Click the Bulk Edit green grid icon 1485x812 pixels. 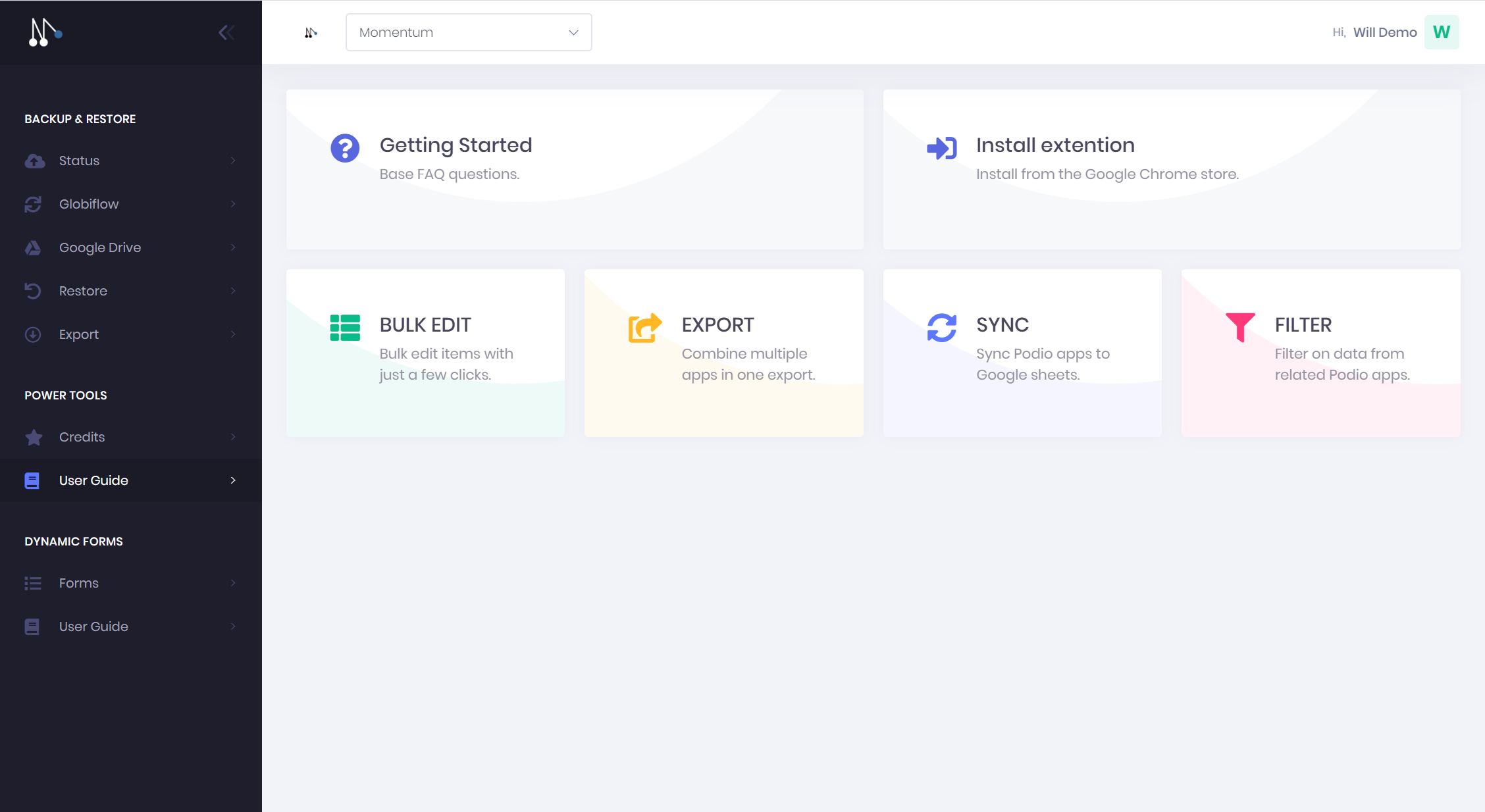(x=345, y=327)
